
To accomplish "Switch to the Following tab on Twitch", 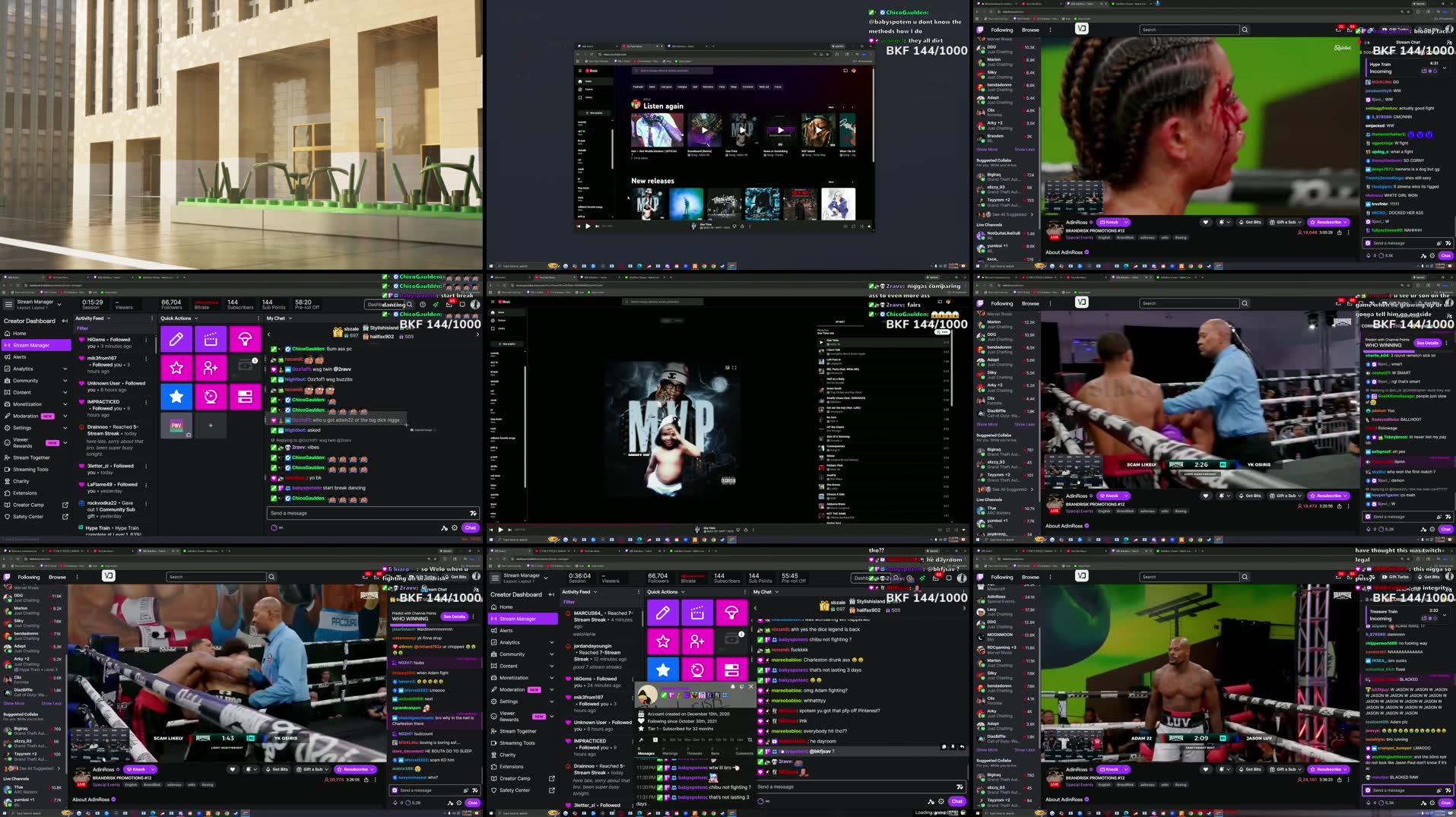I will [x=1001, y=30].
